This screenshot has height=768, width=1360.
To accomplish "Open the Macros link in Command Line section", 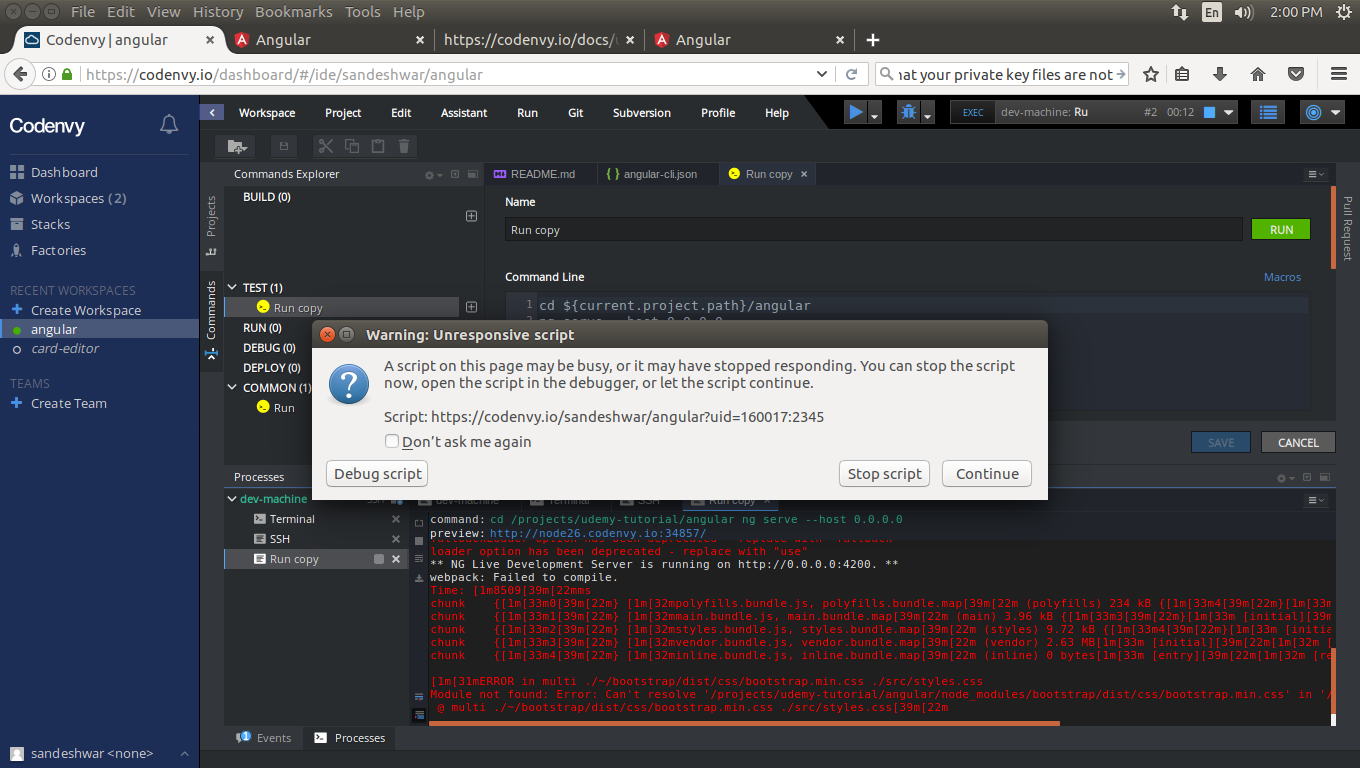I will (x=1282, y=277).
